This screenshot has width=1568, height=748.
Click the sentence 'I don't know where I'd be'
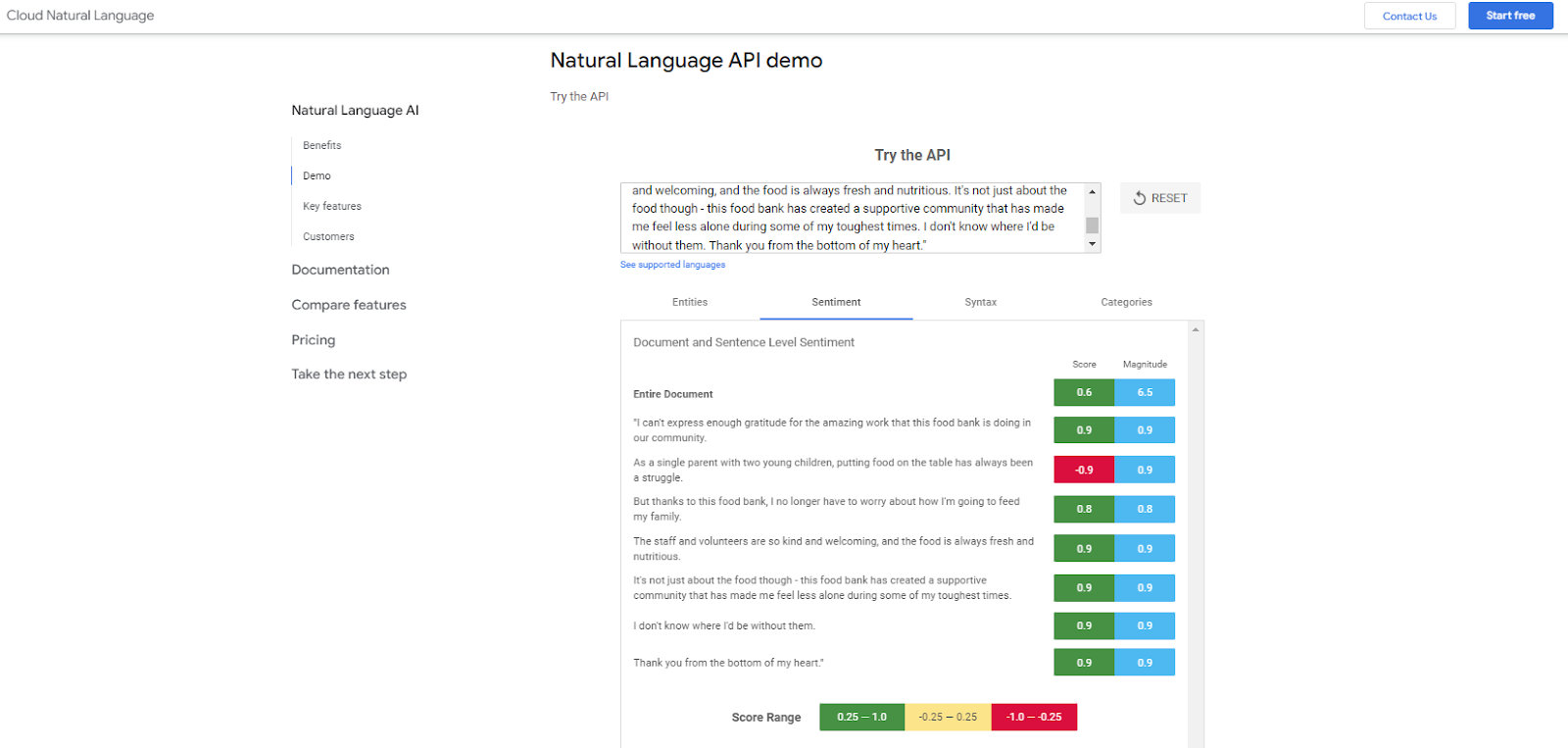pyautogui.click(x=724, y=625)
